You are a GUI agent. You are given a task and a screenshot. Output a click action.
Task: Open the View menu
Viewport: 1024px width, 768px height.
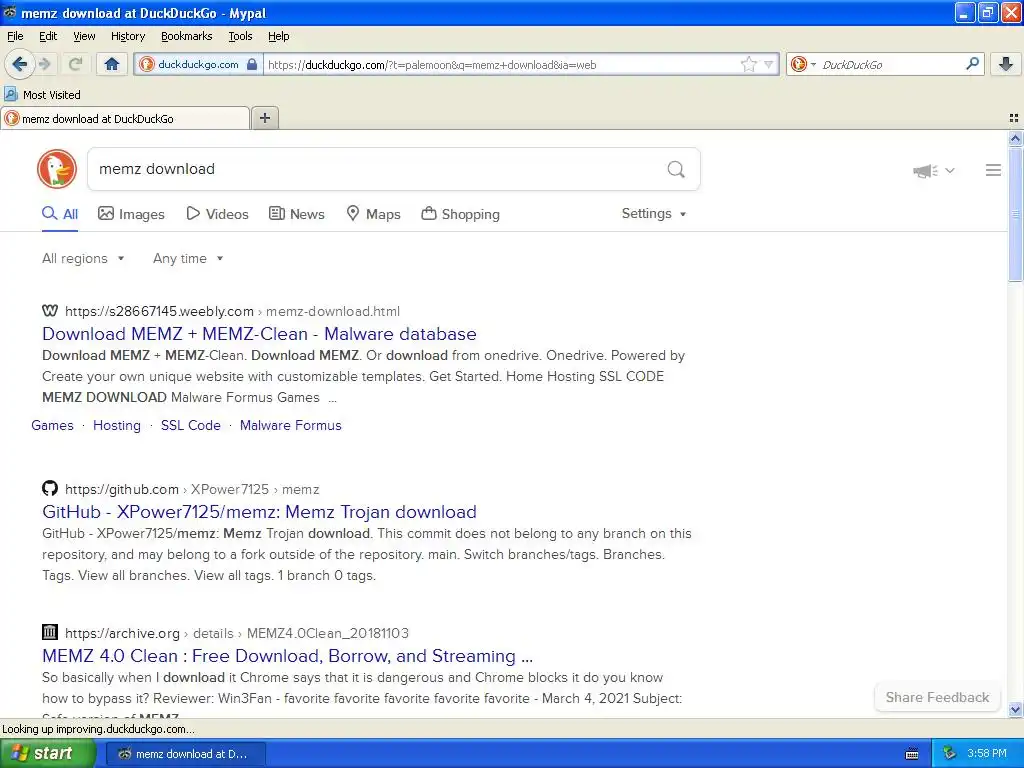(x=84, y=36)
